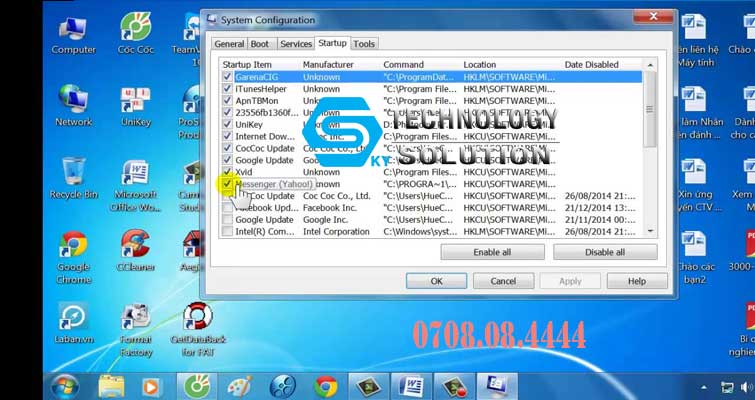Confirm with the OK button
Viewport: 755px width, 400px height.
click(436, 281)
